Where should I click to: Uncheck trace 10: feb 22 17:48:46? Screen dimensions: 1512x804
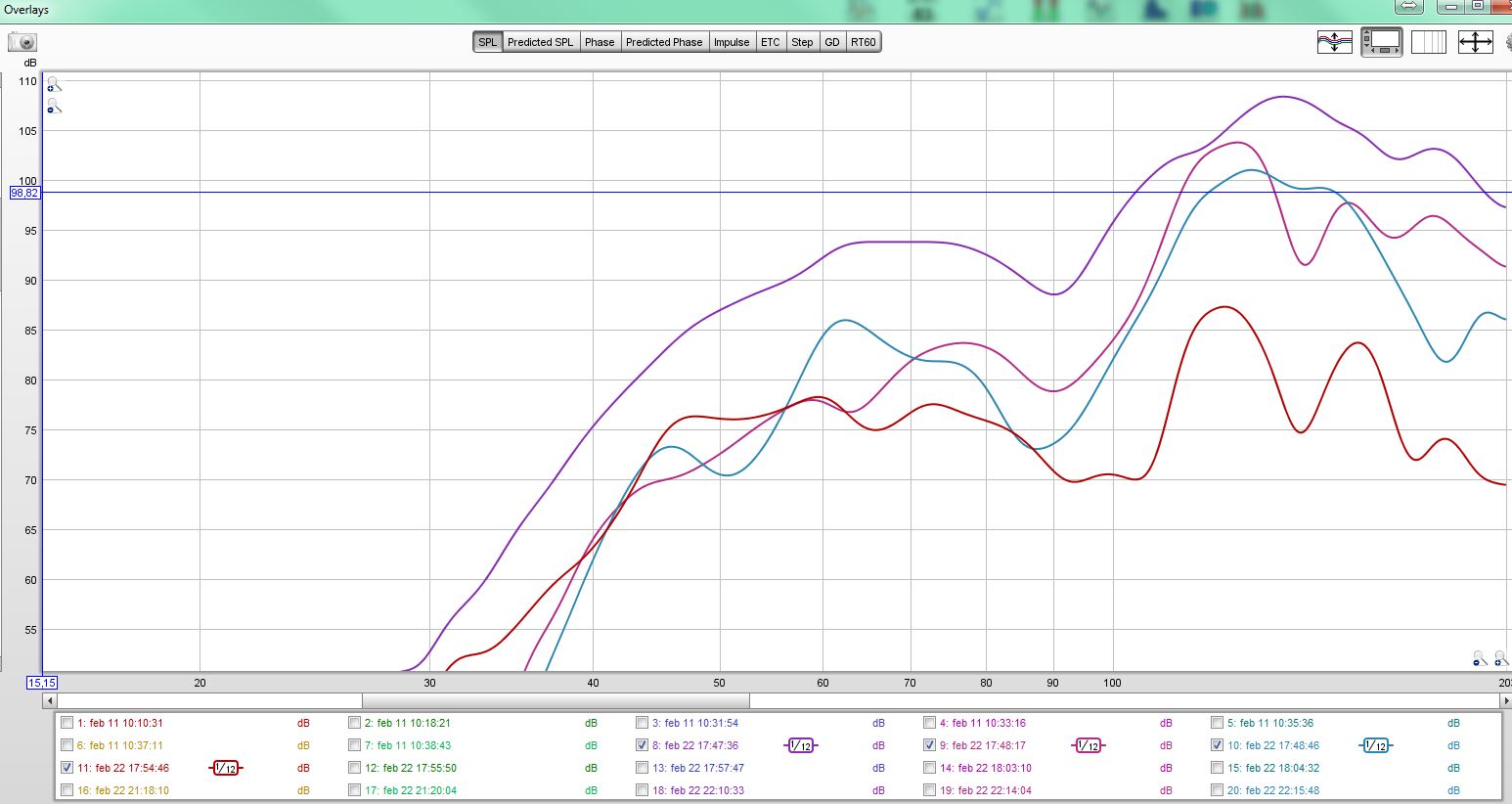pos(1217,745)
